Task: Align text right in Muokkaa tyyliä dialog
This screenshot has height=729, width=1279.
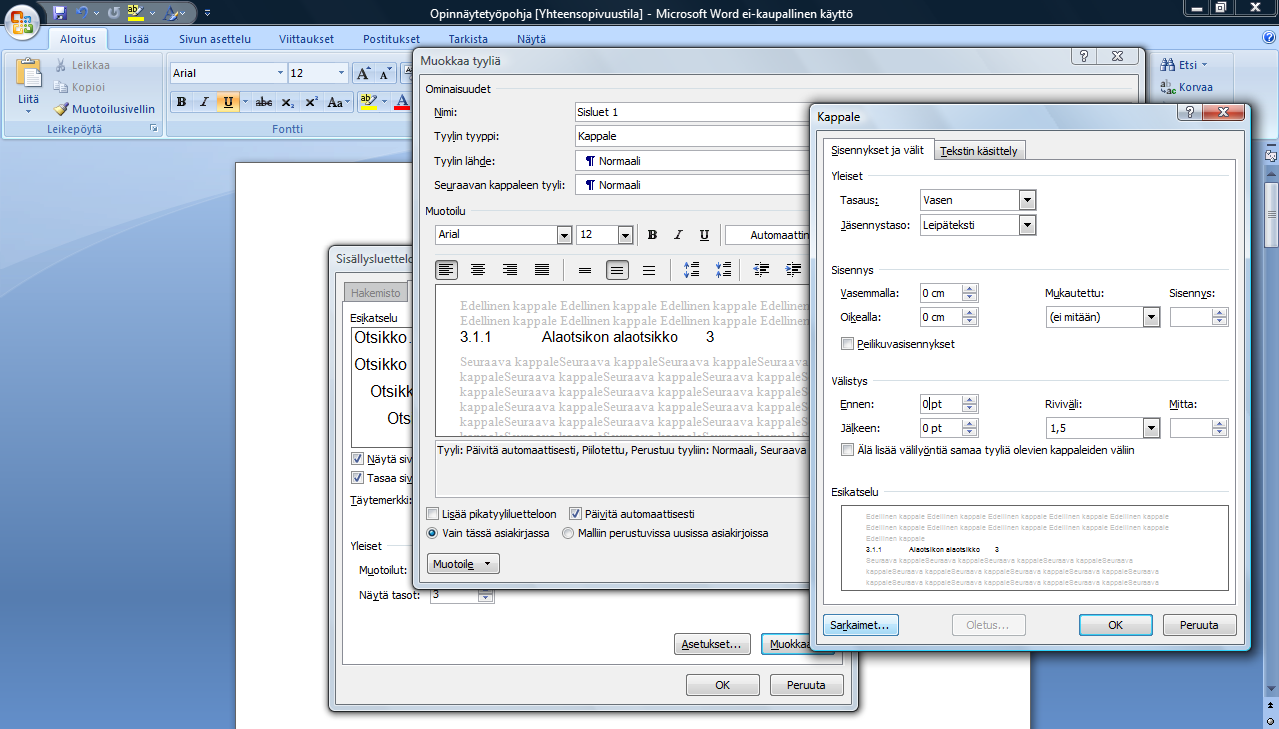Action: [x=510, y=270]
